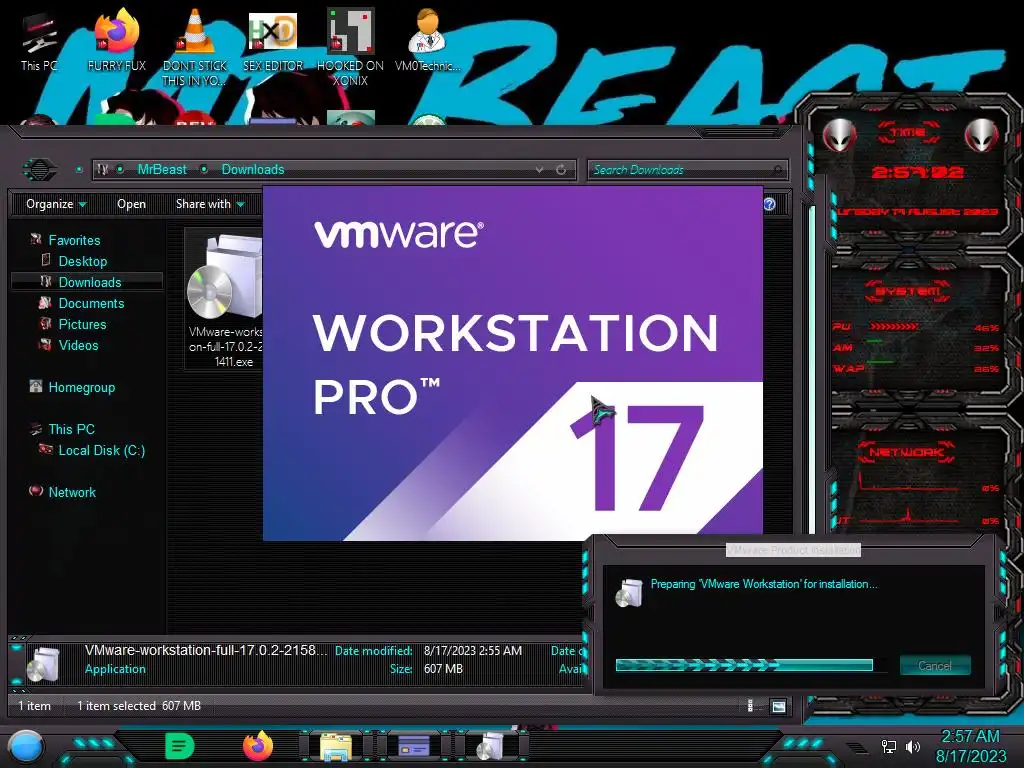This screenshot has height=768, width=1024.
Task: Open the green notes app on taskbar
Action: point(180,746)
